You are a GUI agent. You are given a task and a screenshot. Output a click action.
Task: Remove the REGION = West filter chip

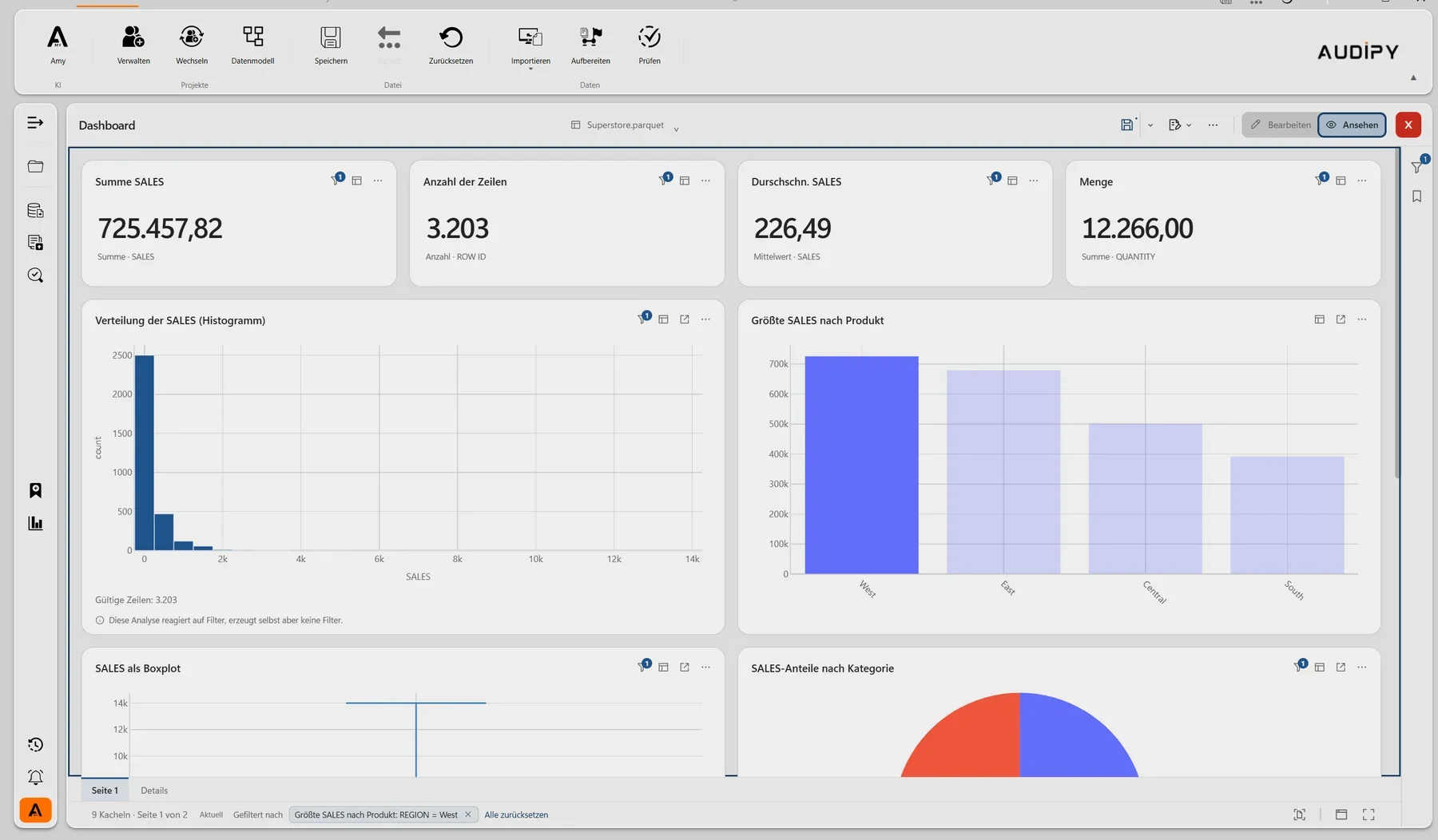click(x=468, y=815)
